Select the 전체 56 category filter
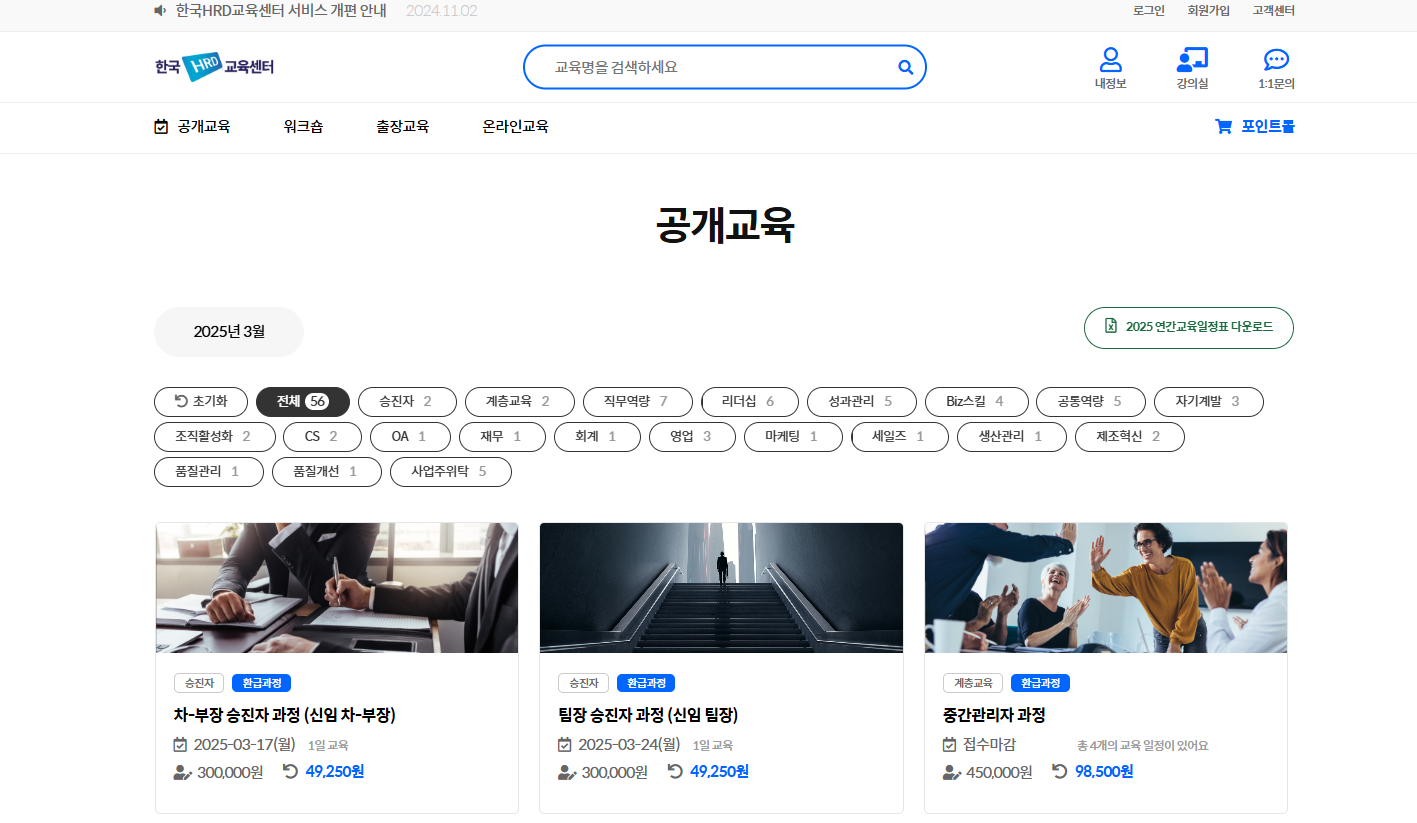1417x823 pixels. (x=302, y=402)
